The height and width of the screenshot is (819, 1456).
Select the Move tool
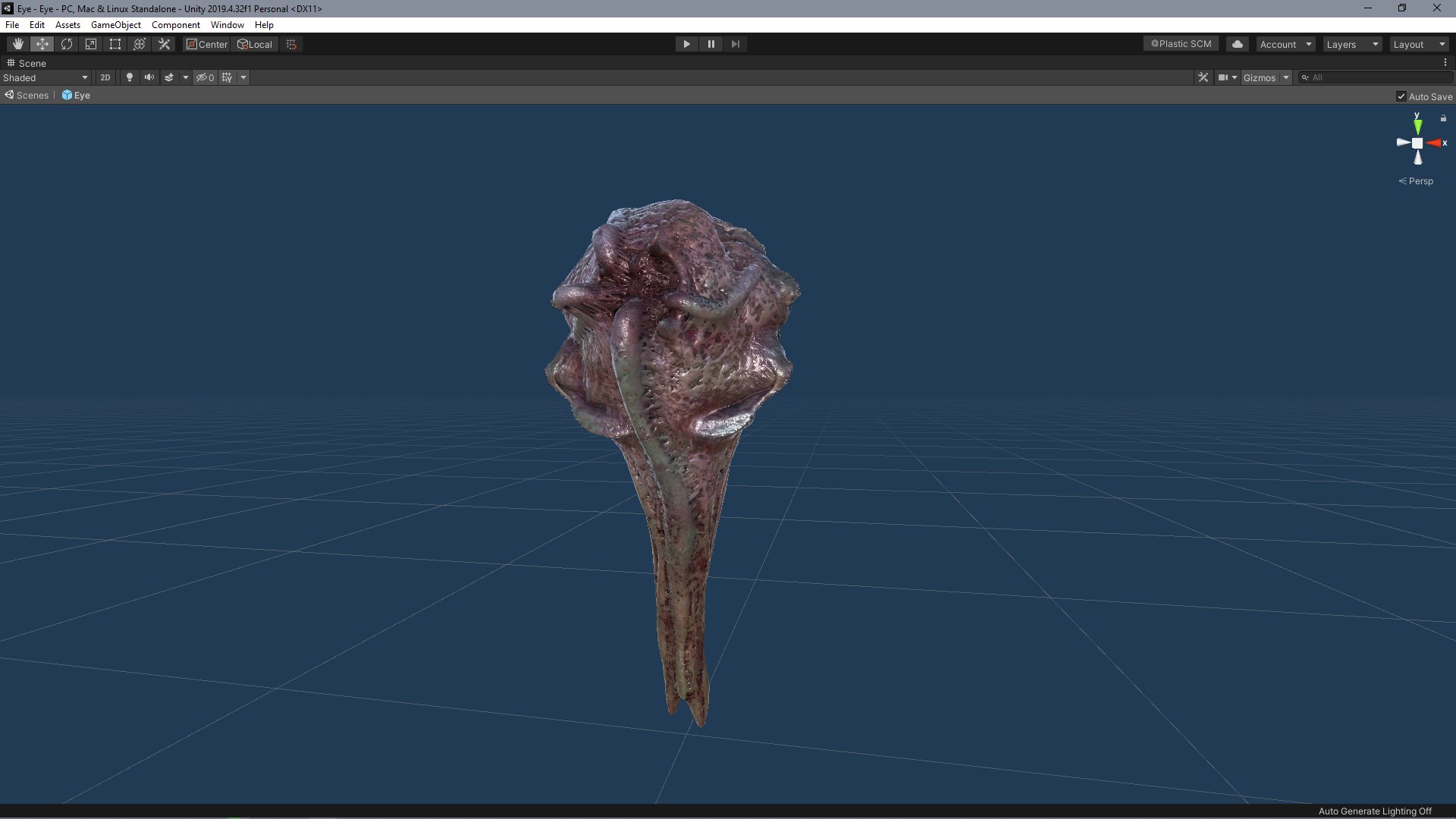42,44
